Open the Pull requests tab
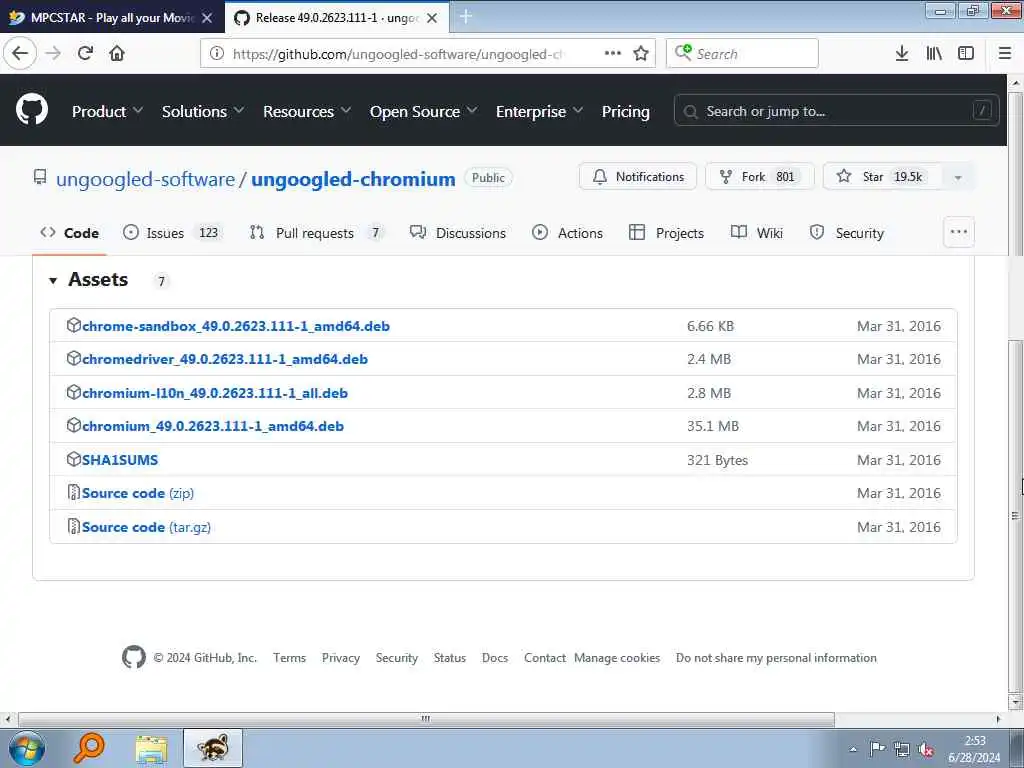This screenshot has height=768, width=1024. click(x=317, y=232)
